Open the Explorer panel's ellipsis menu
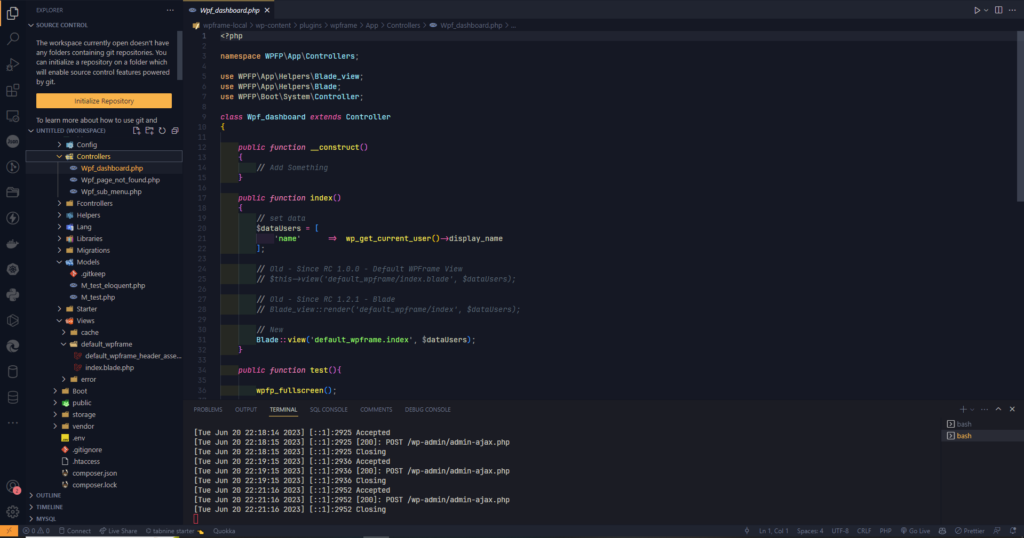The image size is (1024, 538). click(x=170, y=10)
